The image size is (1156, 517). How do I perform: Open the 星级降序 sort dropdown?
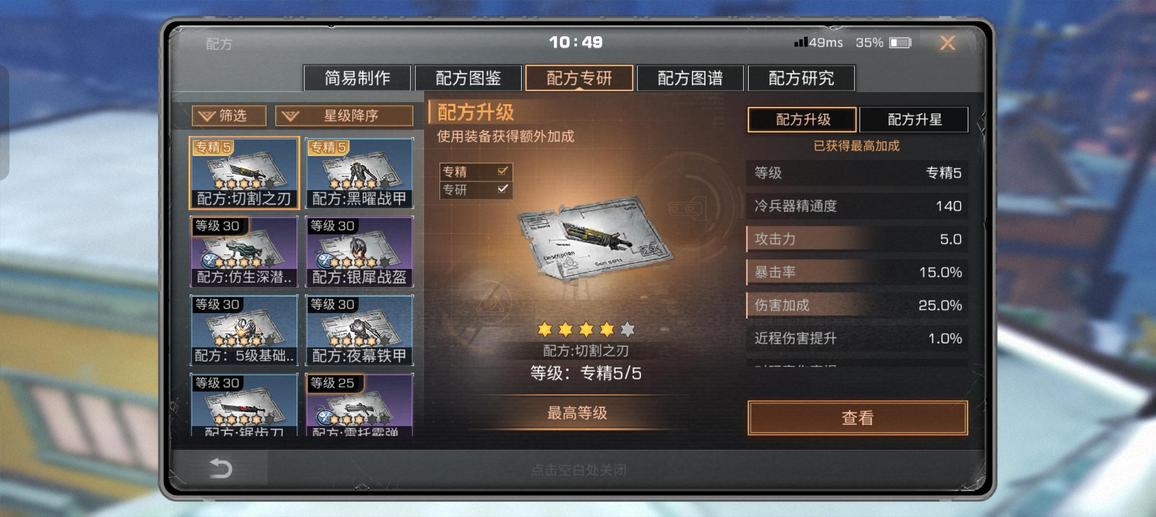344,116
